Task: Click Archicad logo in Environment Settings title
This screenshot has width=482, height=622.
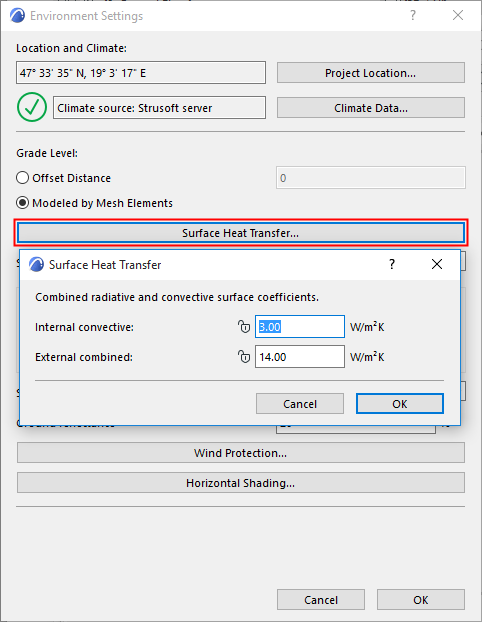Action: 17,15
